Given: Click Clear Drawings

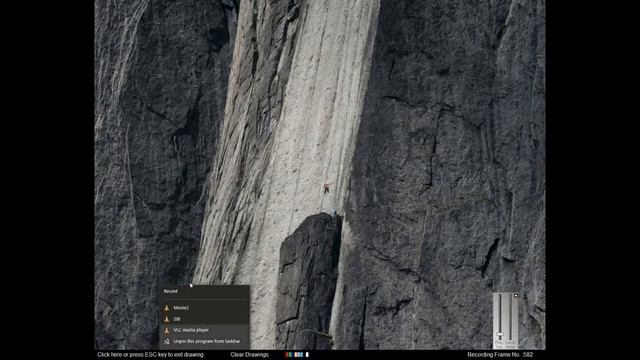Looking at the screenshot, I should click(249, 355).
